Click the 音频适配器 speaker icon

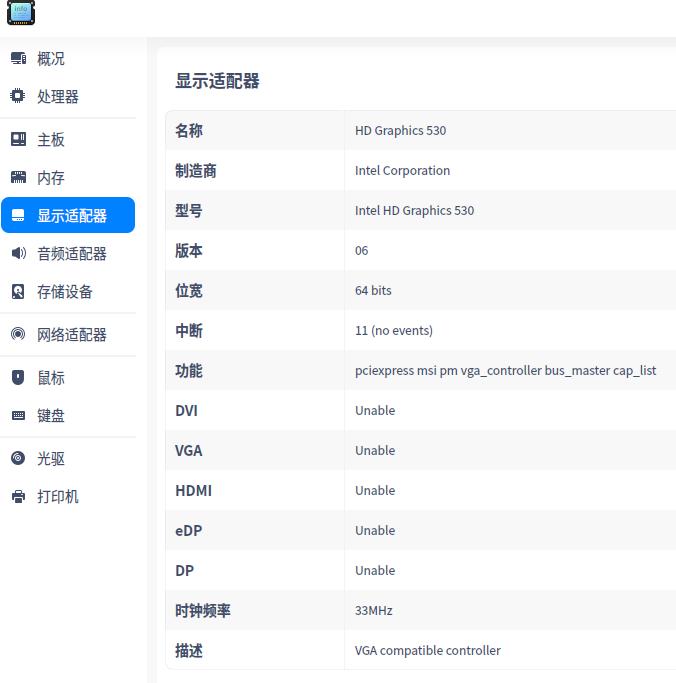(x=18, y=253)
